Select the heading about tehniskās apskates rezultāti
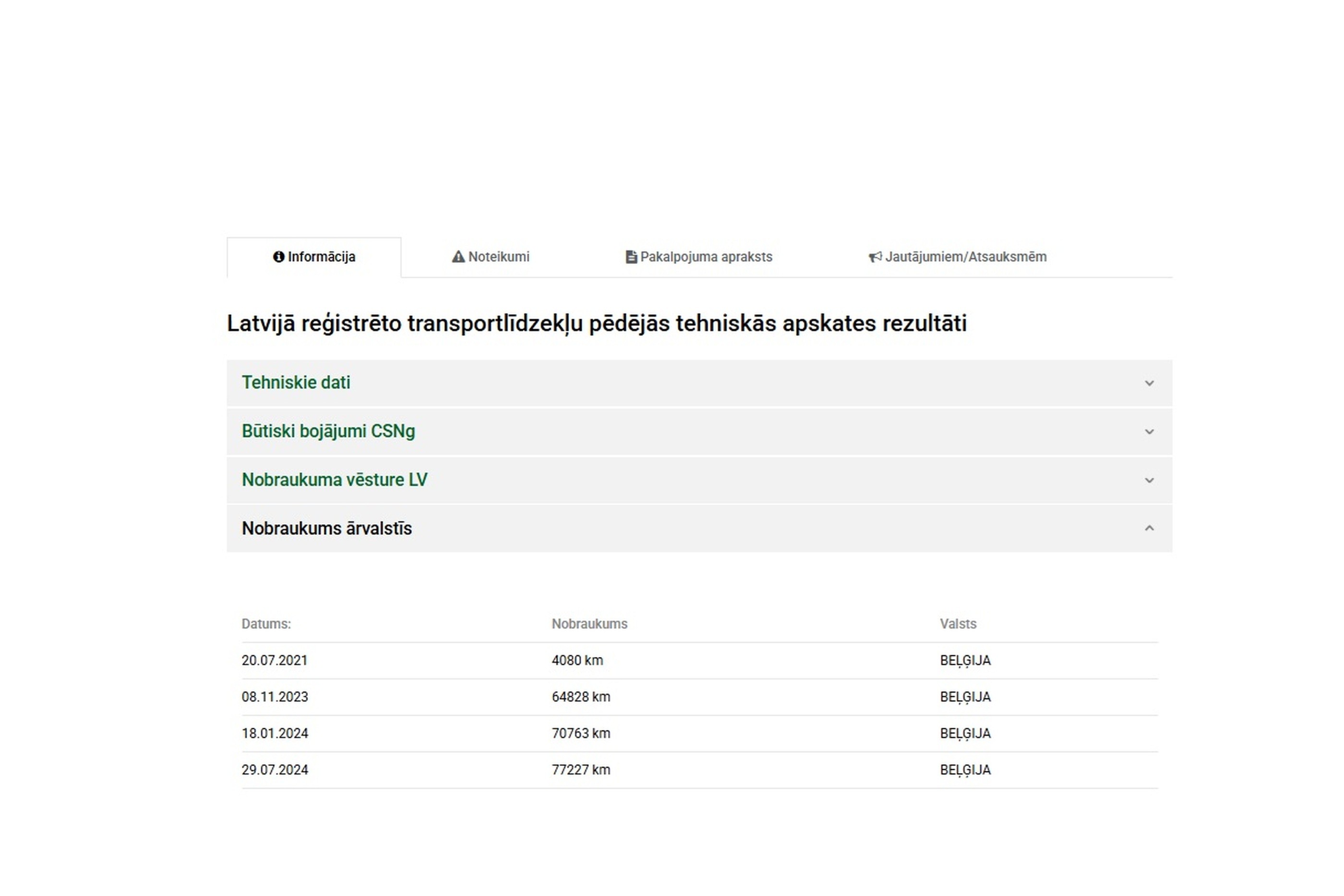Image resolution: width=1344 pixels, height=896 pixels. click(x=597, y=324)
